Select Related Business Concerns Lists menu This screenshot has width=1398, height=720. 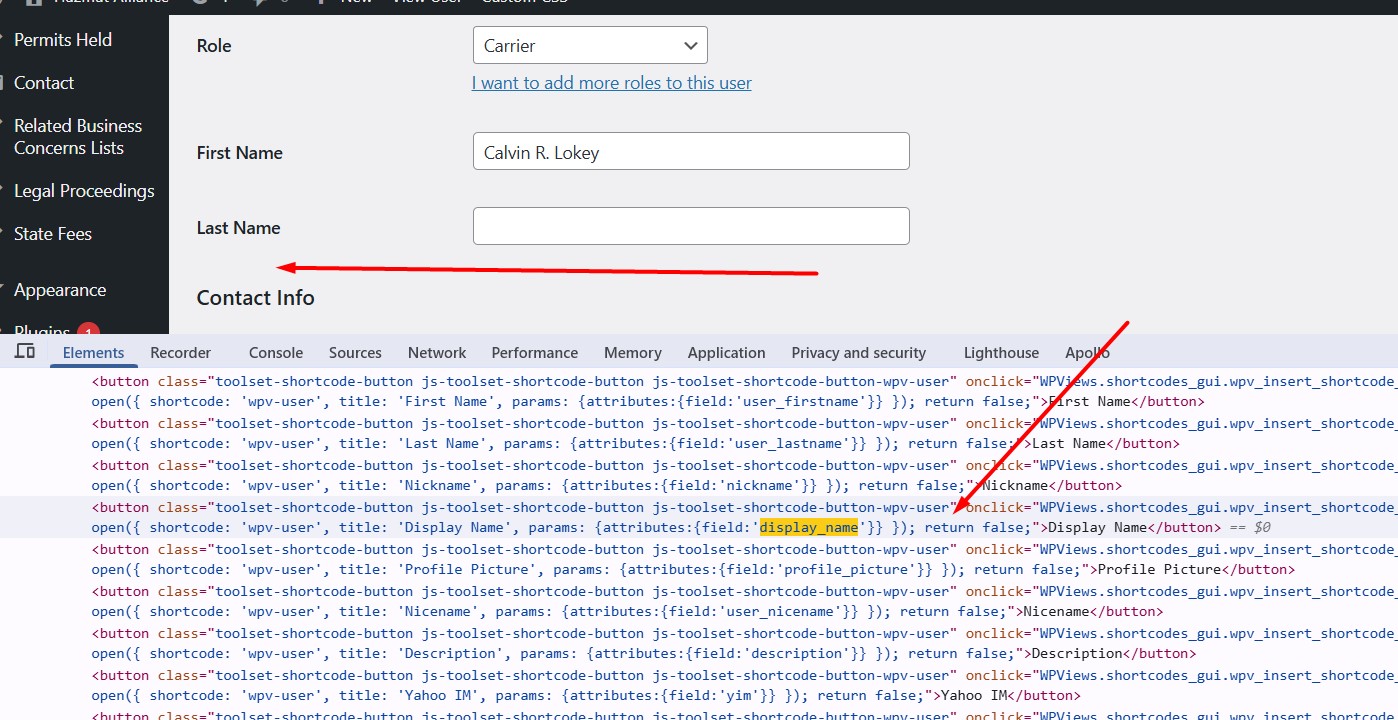coord(78,137)
